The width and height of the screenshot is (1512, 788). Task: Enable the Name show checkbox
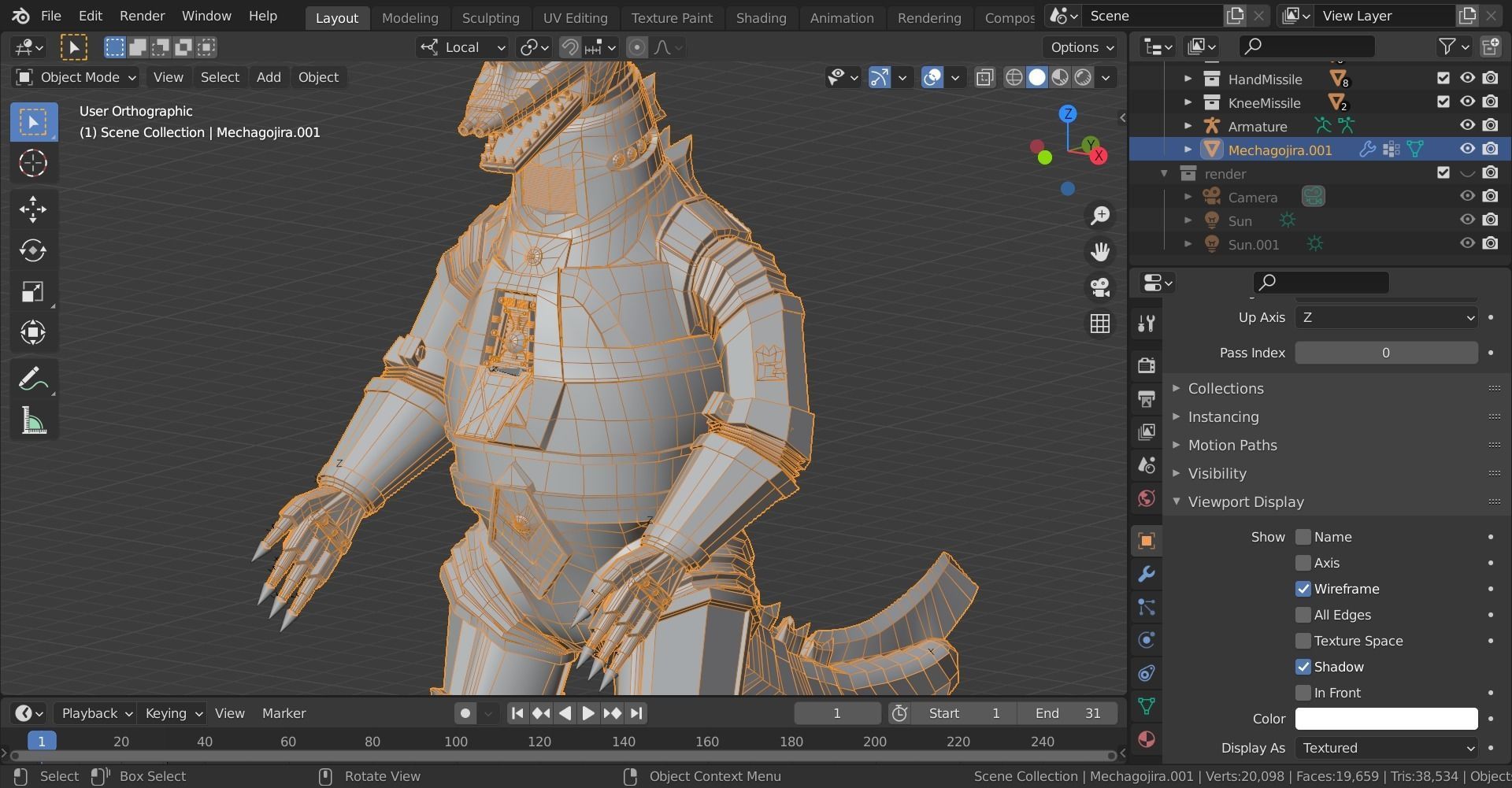click(x=1303, y=537)
